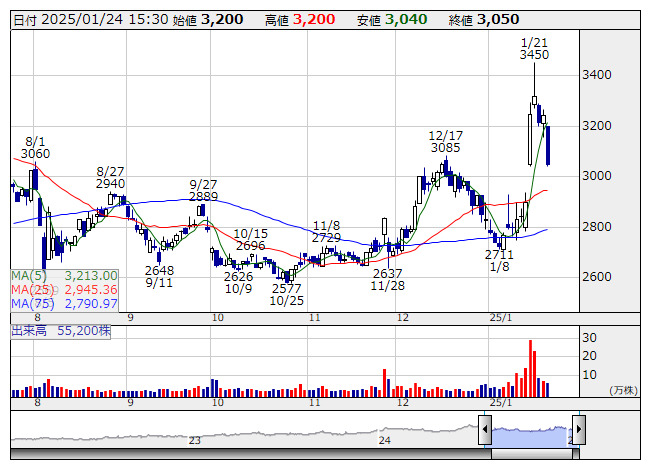Click the 11/28 low label at 2637
This screenshot has width=653, height=470.
tap(387, 279)
